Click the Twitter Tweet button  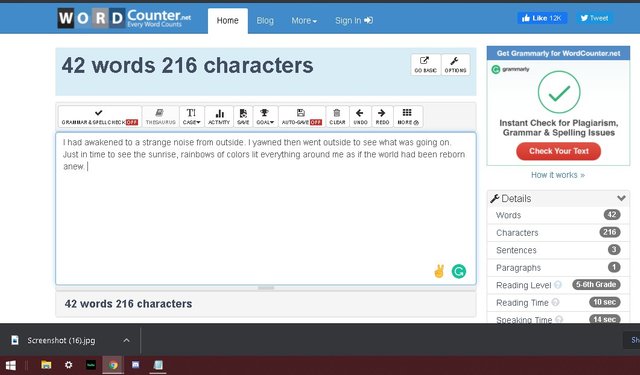[x=594, y=18]
